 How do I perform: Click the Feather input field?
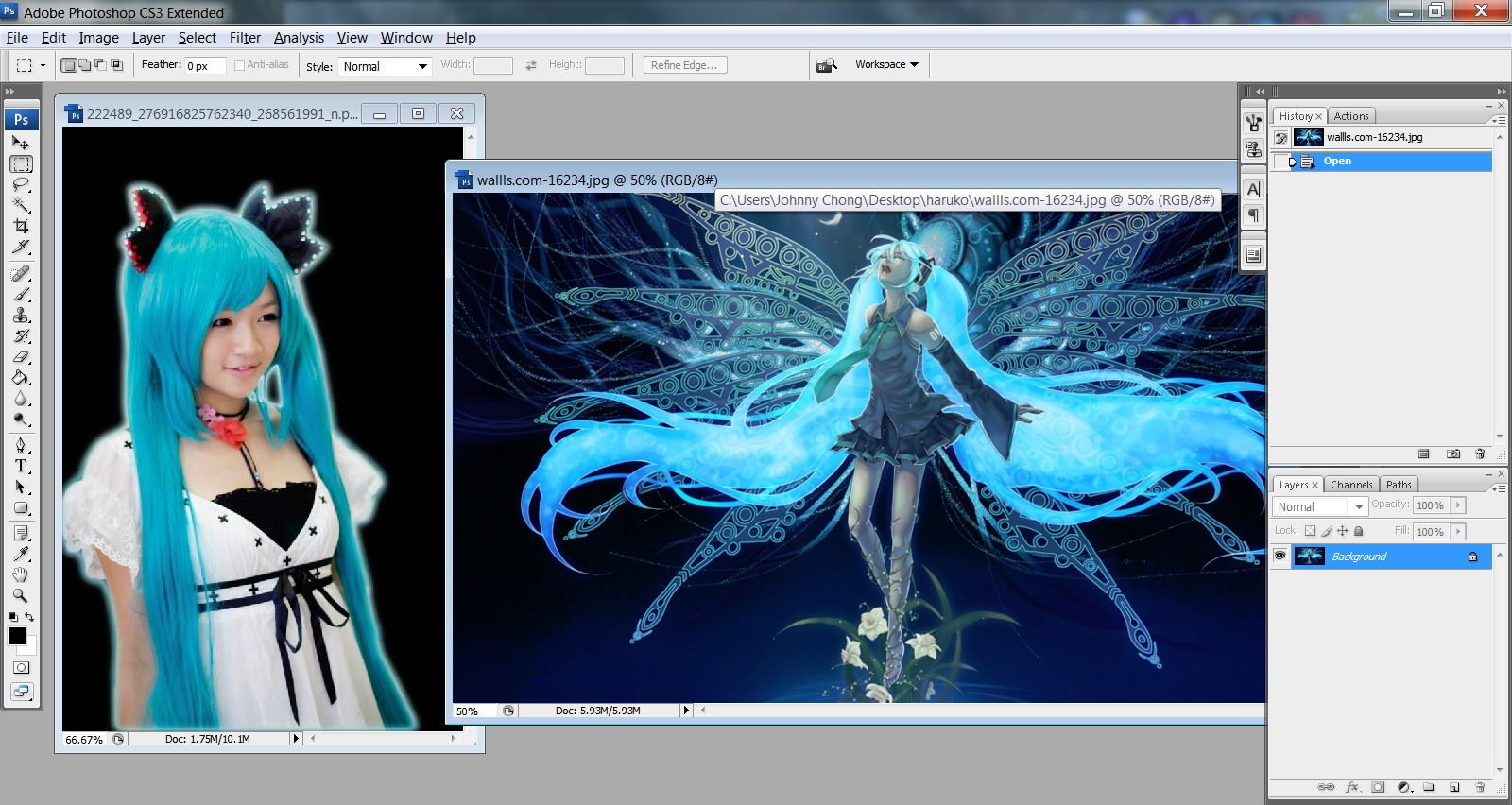[x=205, y=66]
